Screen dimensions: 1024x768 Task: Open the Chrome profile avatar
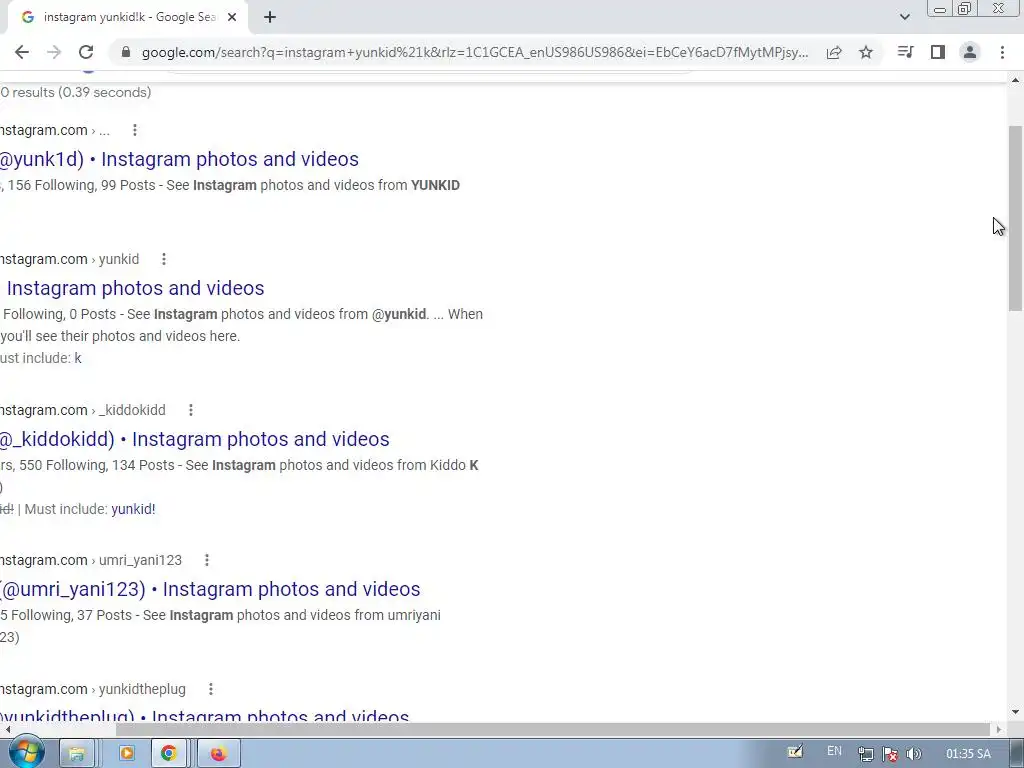click(970, 52)
